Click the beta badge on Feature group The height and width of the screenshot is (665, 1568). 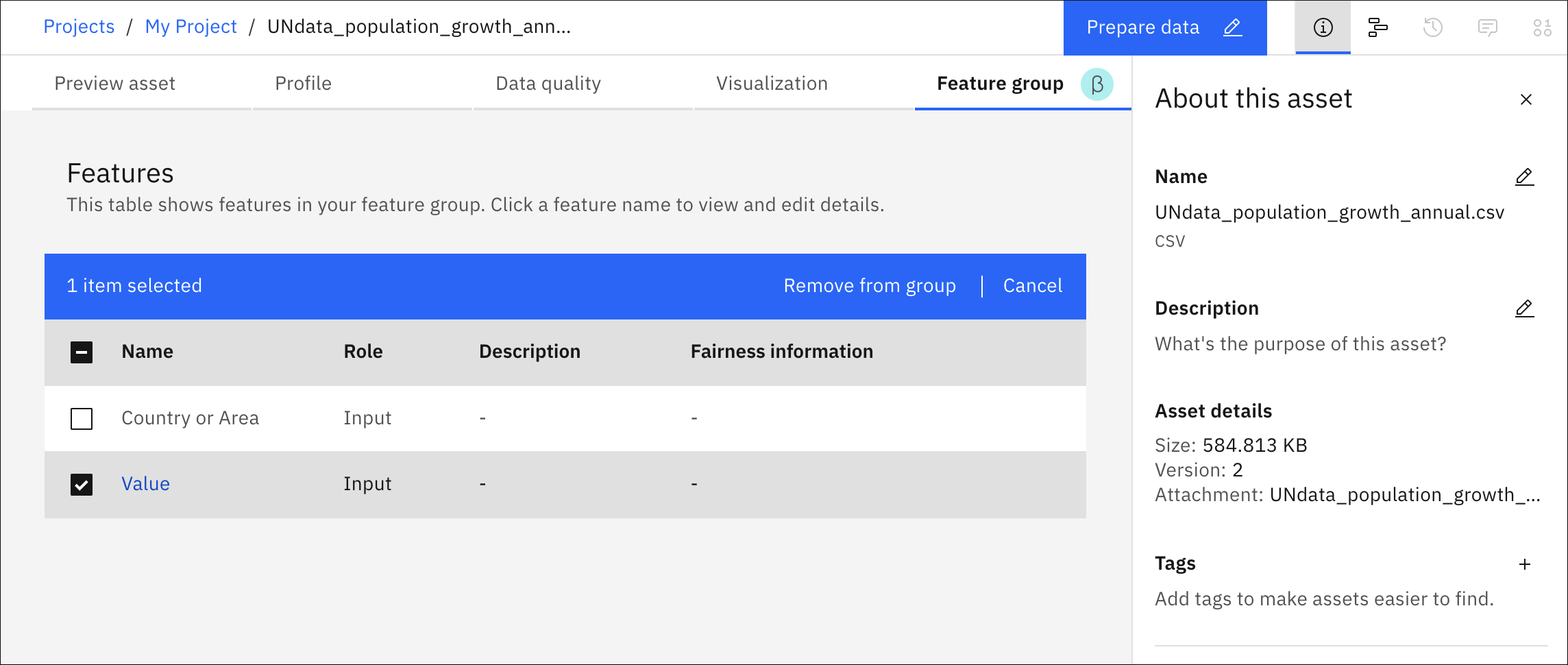(x=1097, y=84)
